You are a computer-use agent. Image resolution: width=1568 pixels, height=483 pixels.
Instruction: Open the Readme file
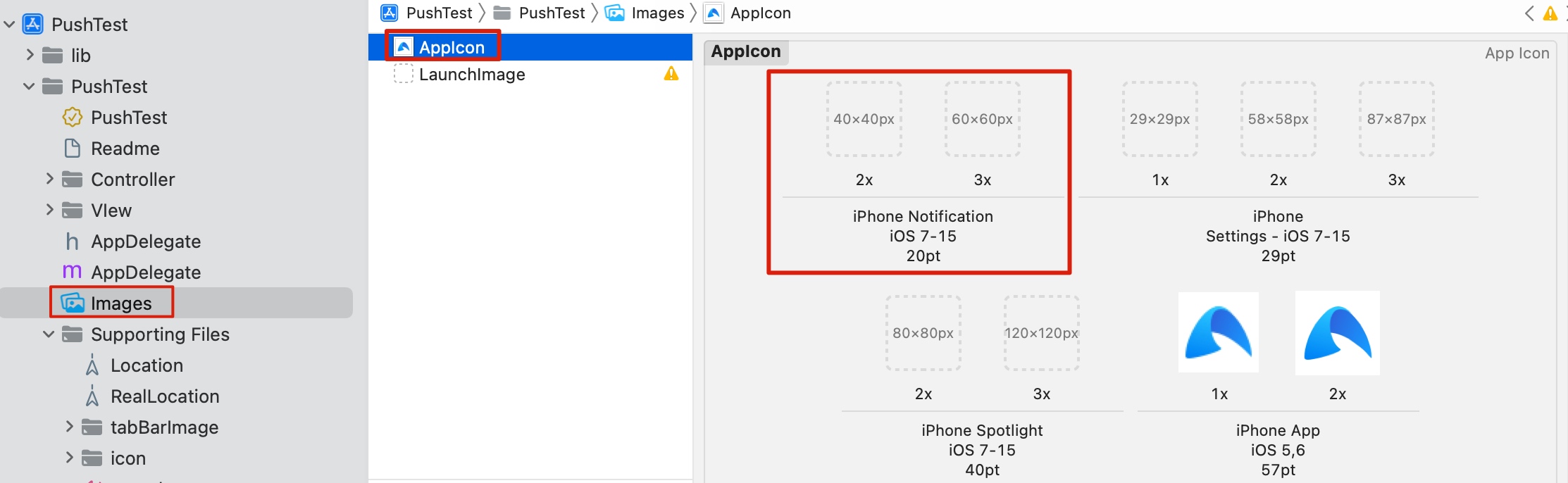(125, 149)
